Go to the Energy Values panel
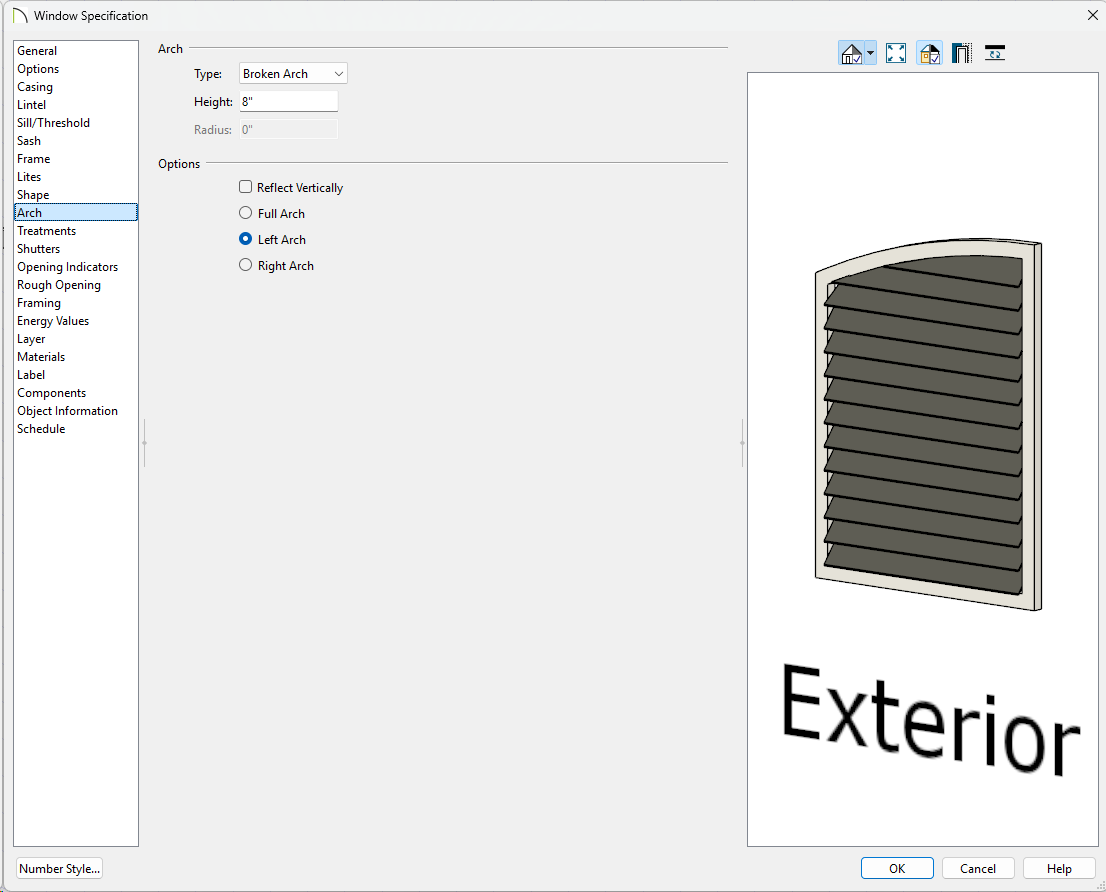This screenshot has height=892, width=1106. [53, 321]
